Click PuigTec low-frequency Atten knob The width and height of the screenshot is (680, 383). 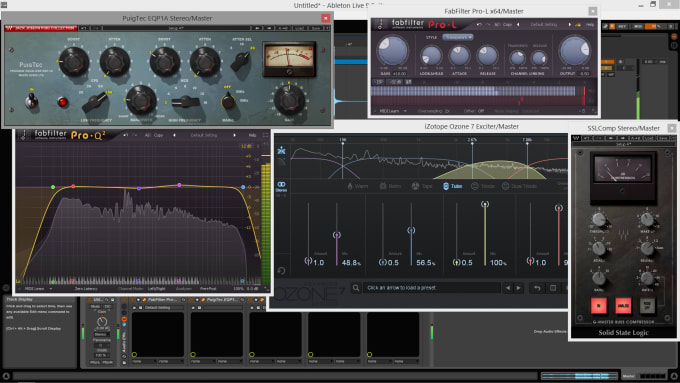pos(114,62)
